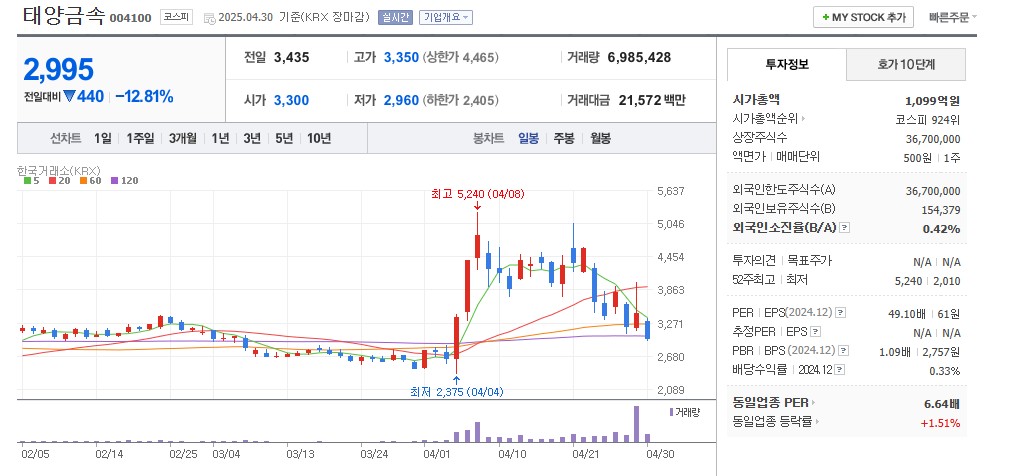Select the 10년 line chart period
The image size is (1009, 476).
tap(319, 138)
